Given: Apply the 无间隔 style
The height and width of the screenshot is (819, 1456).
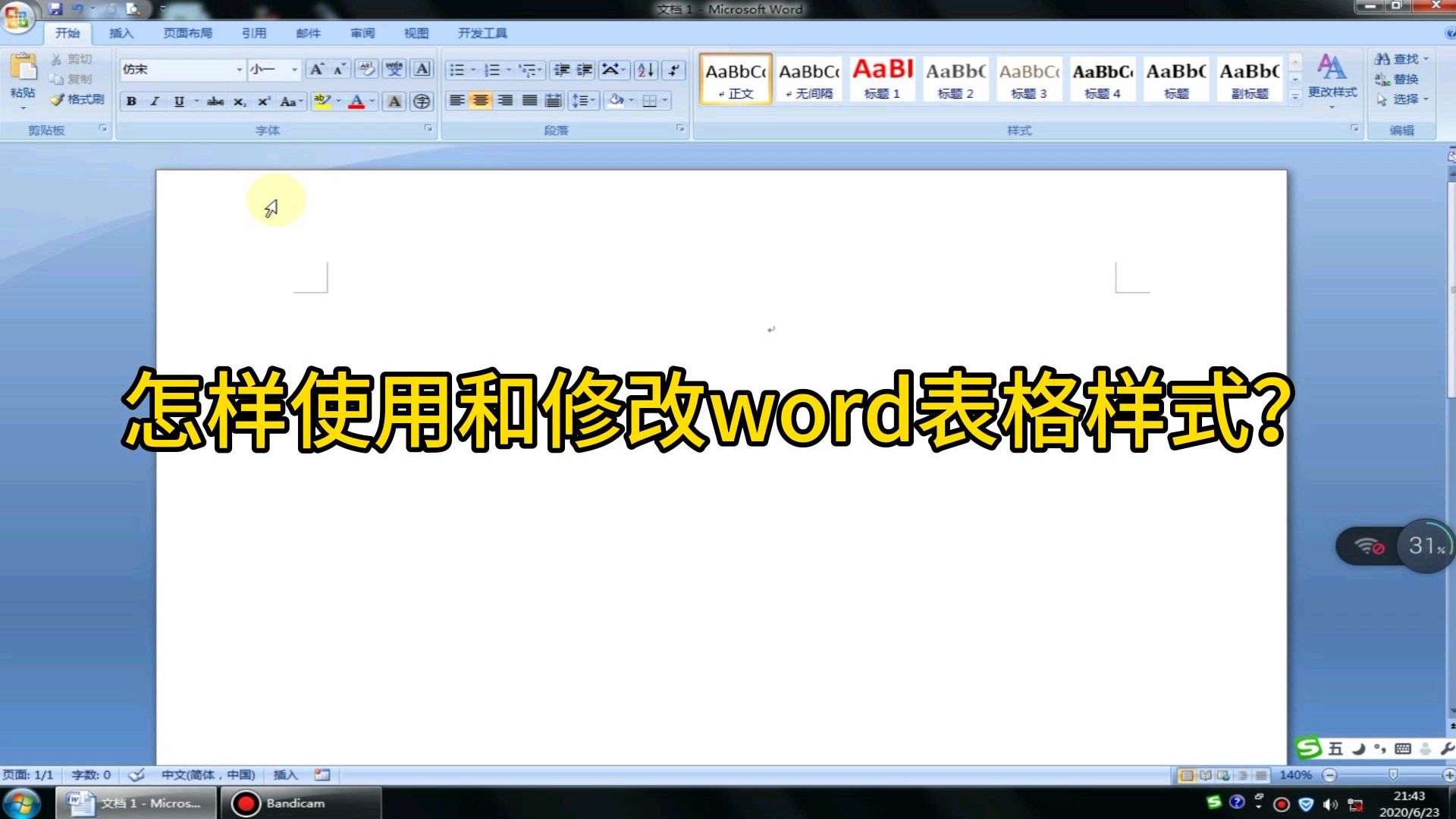Looking at the screenshot, I should click(x=808, y=78).
